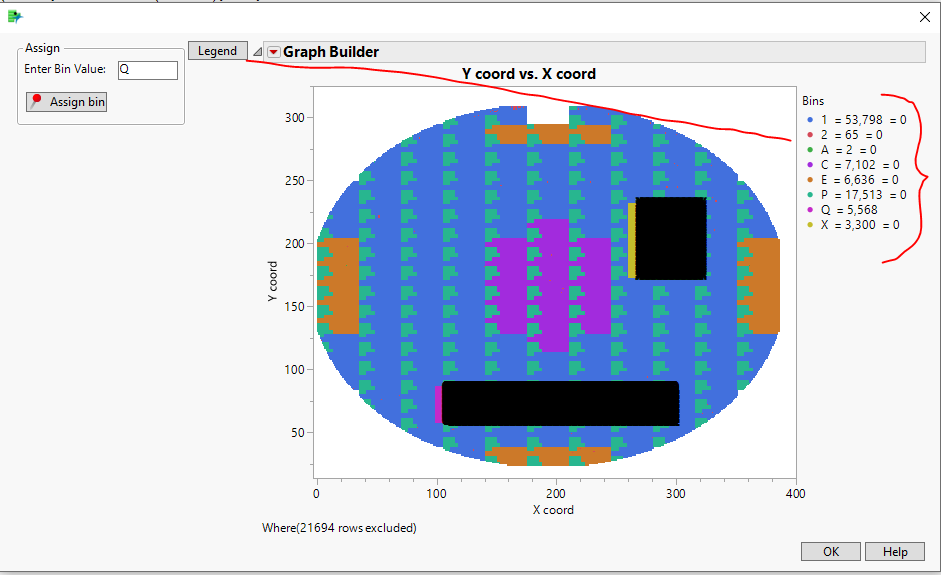Click the teal marker for bin P in legend
The width and height of the screenshot is (941, 575).
pos(810,195)
